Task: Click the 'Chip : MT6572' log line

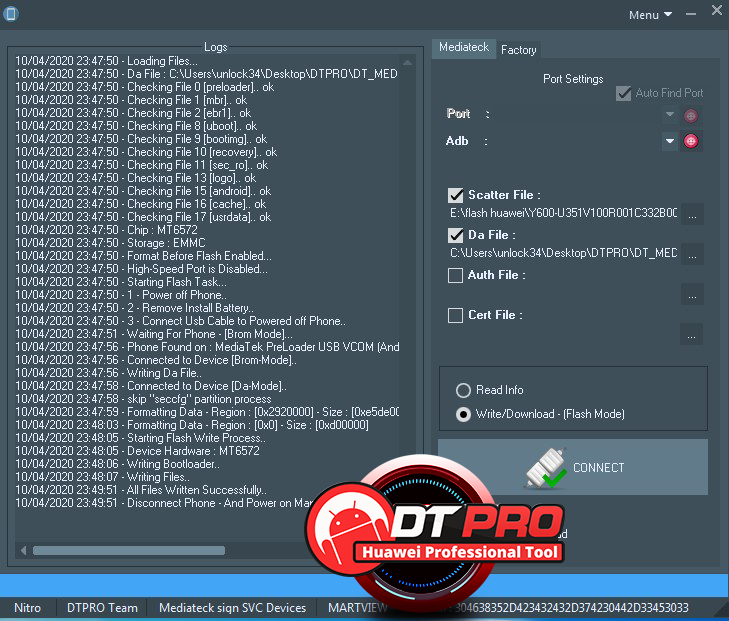Action: point(106,230)
